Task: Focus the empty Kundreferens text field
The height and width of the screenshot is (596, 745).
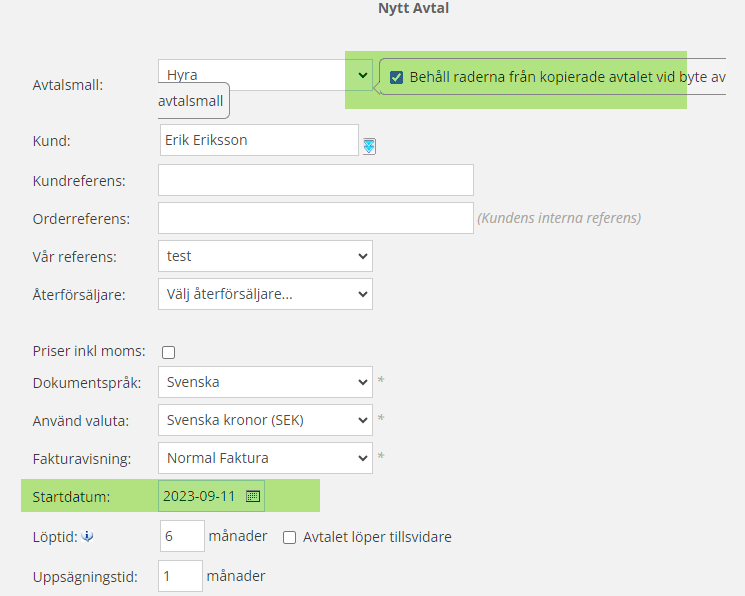Action: click(315, 180)
